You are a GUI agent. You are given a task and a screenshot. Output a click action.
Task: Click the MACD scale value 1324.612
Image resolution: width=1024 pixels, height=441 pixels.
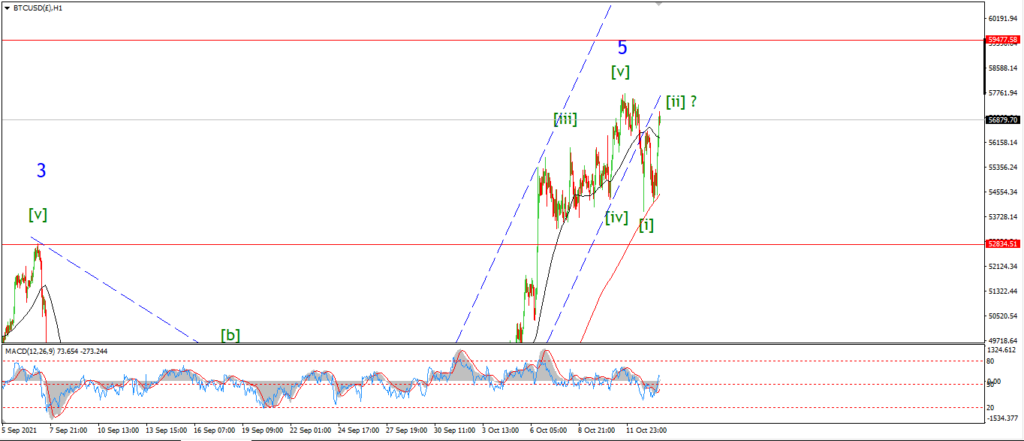coord(1004,350)
